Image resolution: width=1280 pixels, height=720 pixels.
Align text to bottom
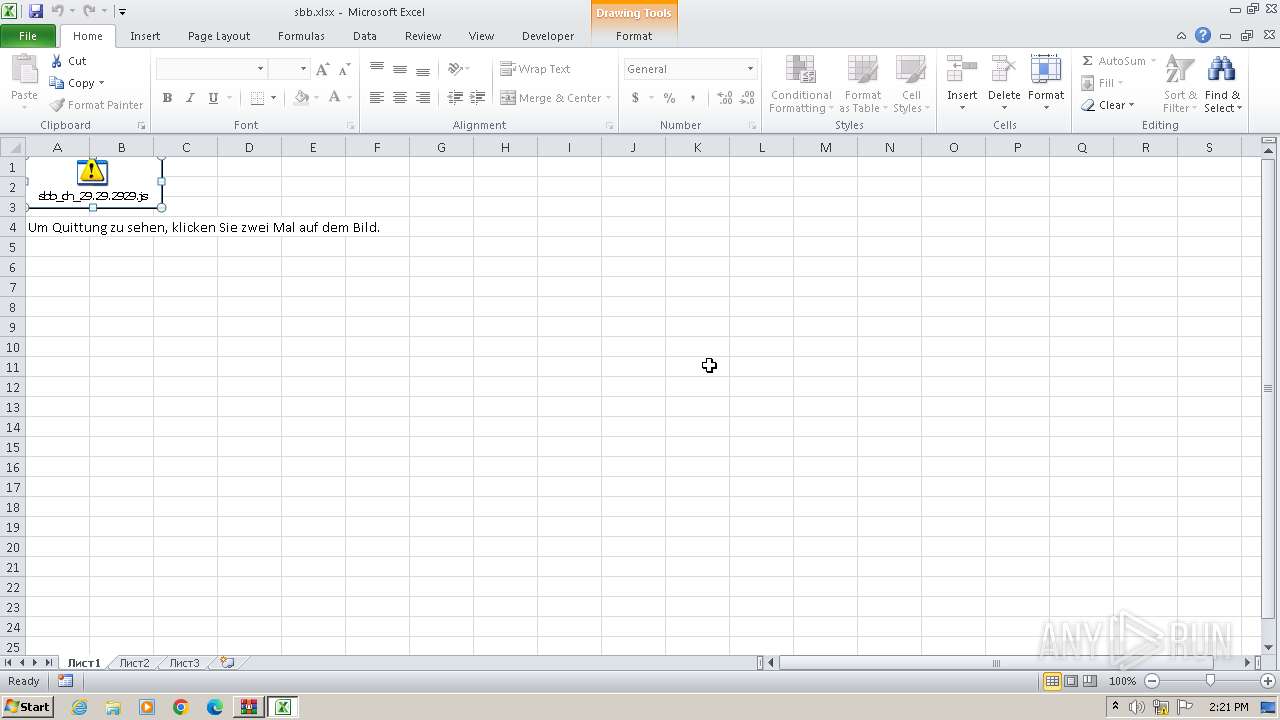click(x=423, y=69)
